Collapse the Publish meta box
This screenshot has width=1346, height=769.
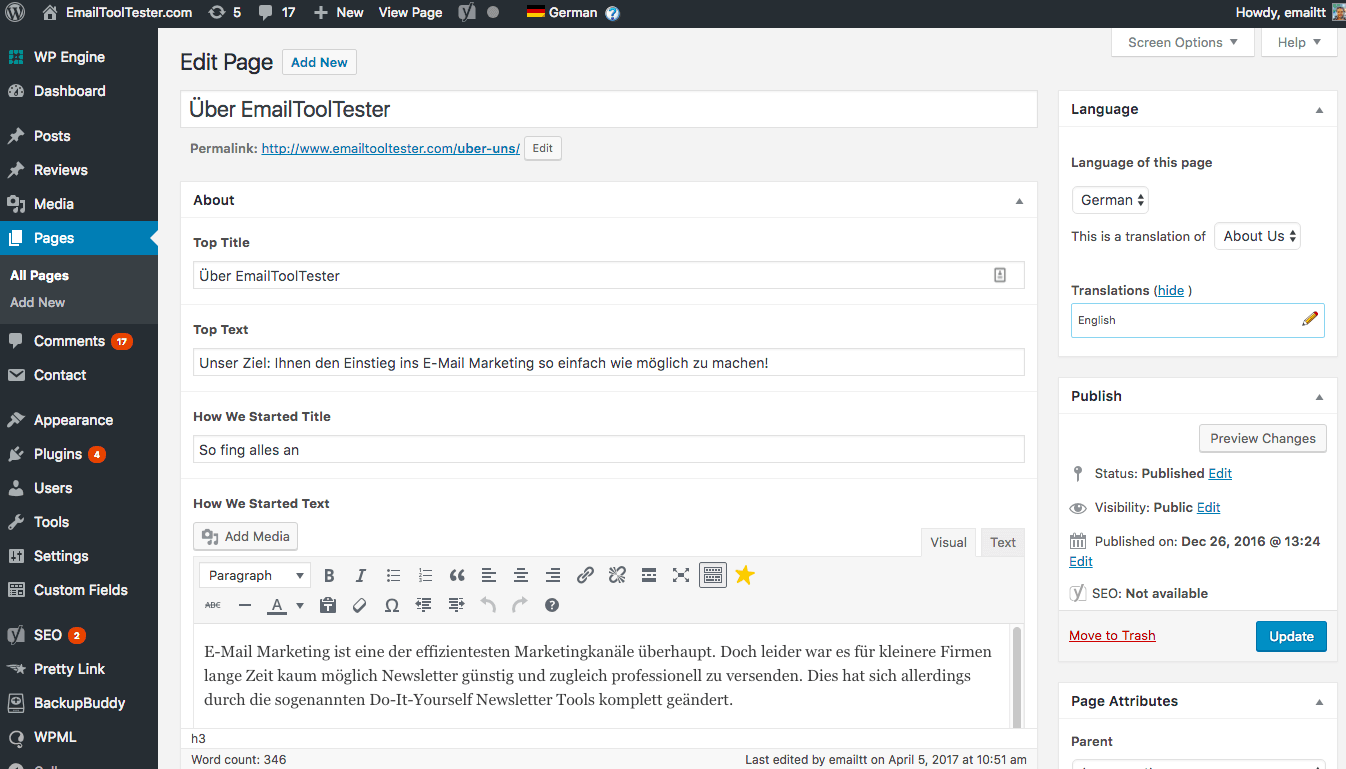pos(1319,397)
